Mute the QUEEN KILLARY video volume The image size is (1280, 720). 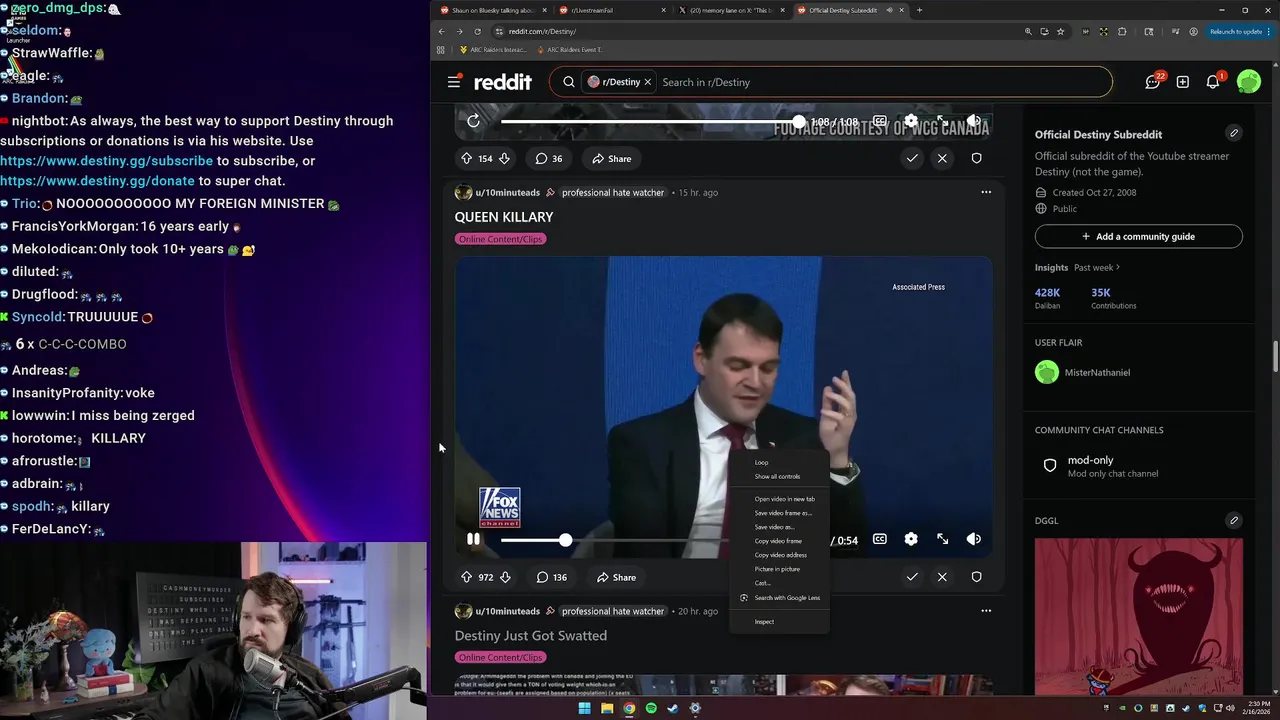tap(974, 539)
